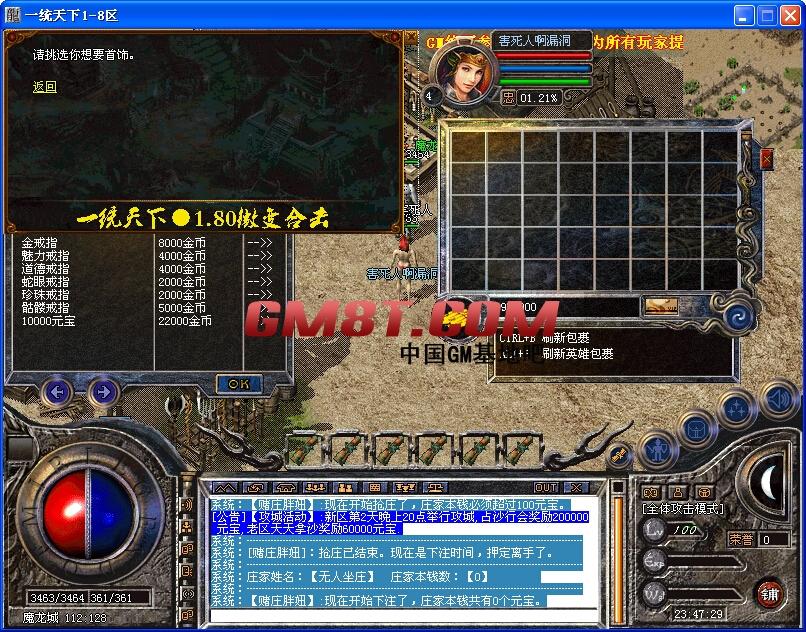Screen dimensions: 806x632
Task: Click the 忠 loyalty 01.21% indicator
Action: tap(530, 97)
